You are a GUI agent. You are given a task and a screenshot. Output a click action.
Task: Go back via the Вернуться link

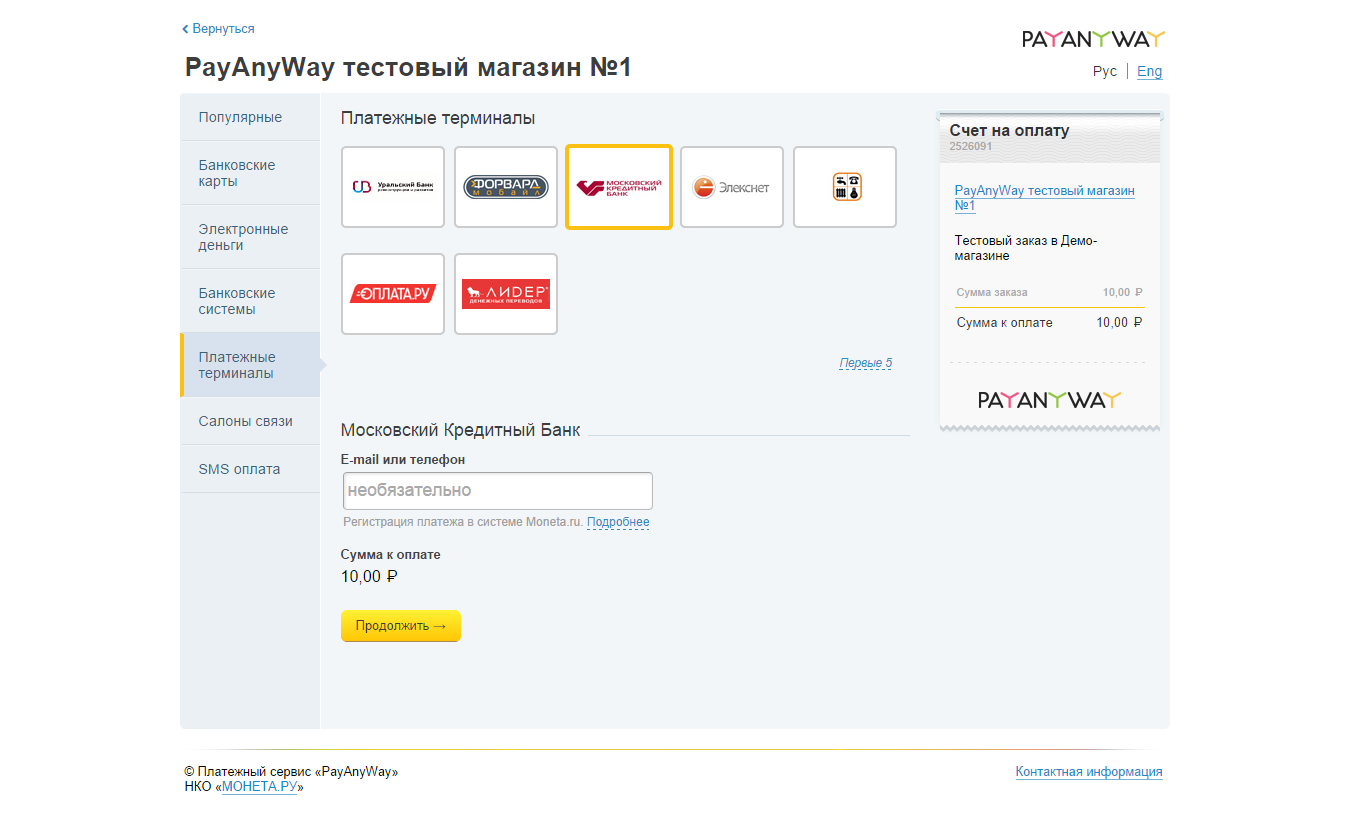pyautogui.click(x=218, y=29)
